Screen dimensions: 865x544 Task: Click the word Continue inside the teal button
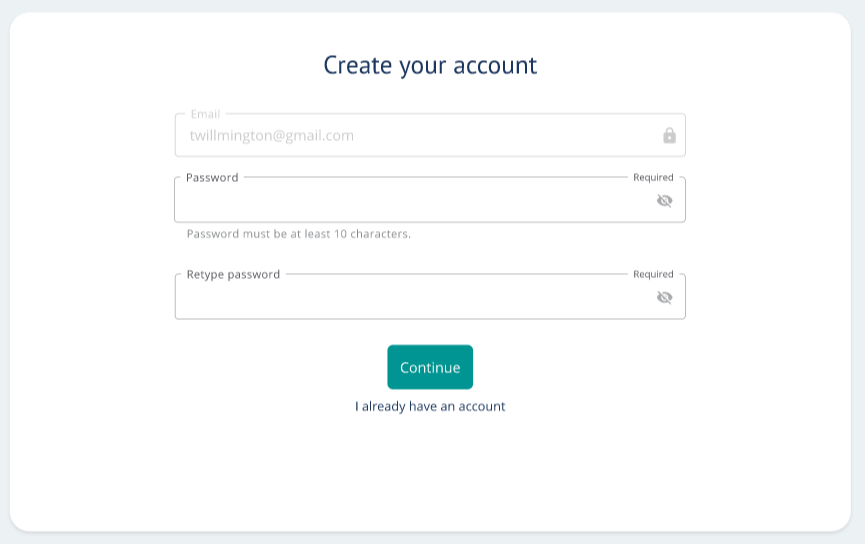point(430,367)
